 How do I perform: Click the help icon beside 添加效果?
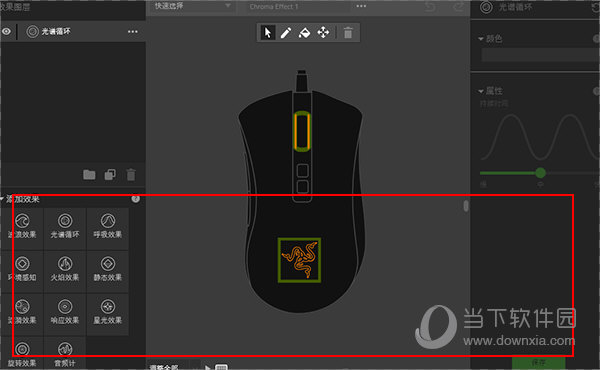coord(135,199)
